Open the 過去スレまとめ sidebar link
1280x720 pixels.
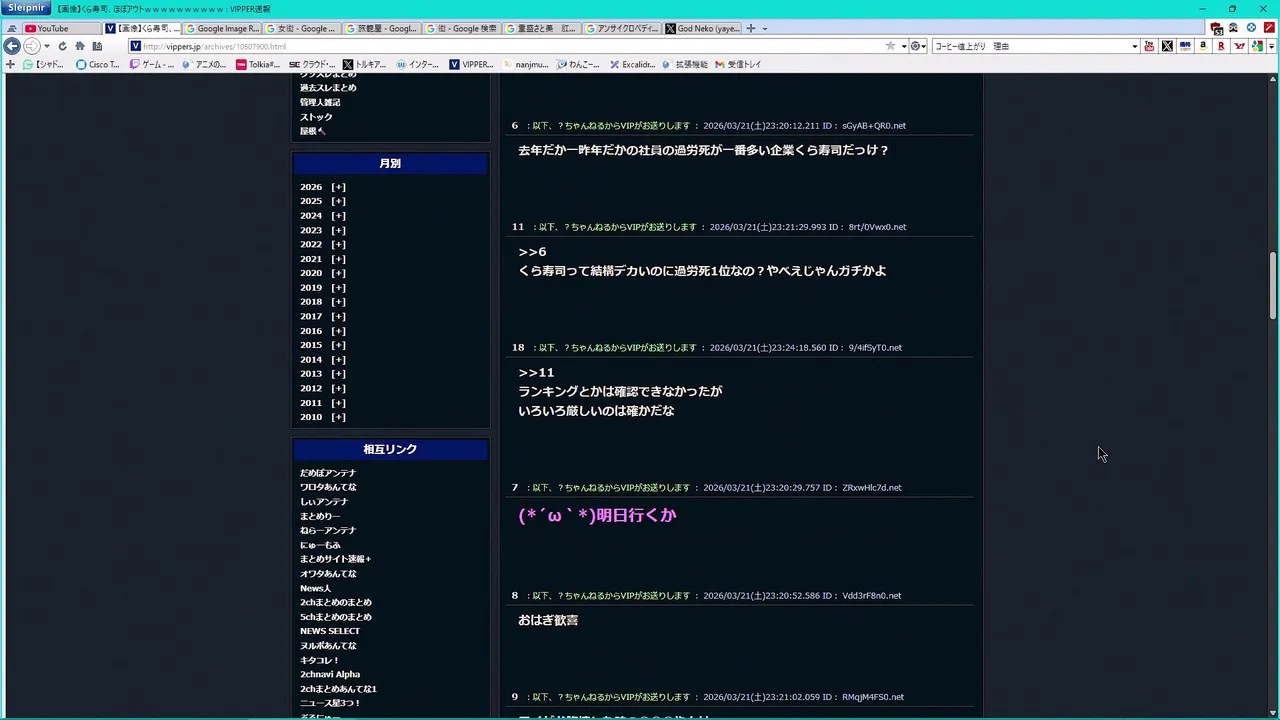pyautogui.click(x=328, y=88)
